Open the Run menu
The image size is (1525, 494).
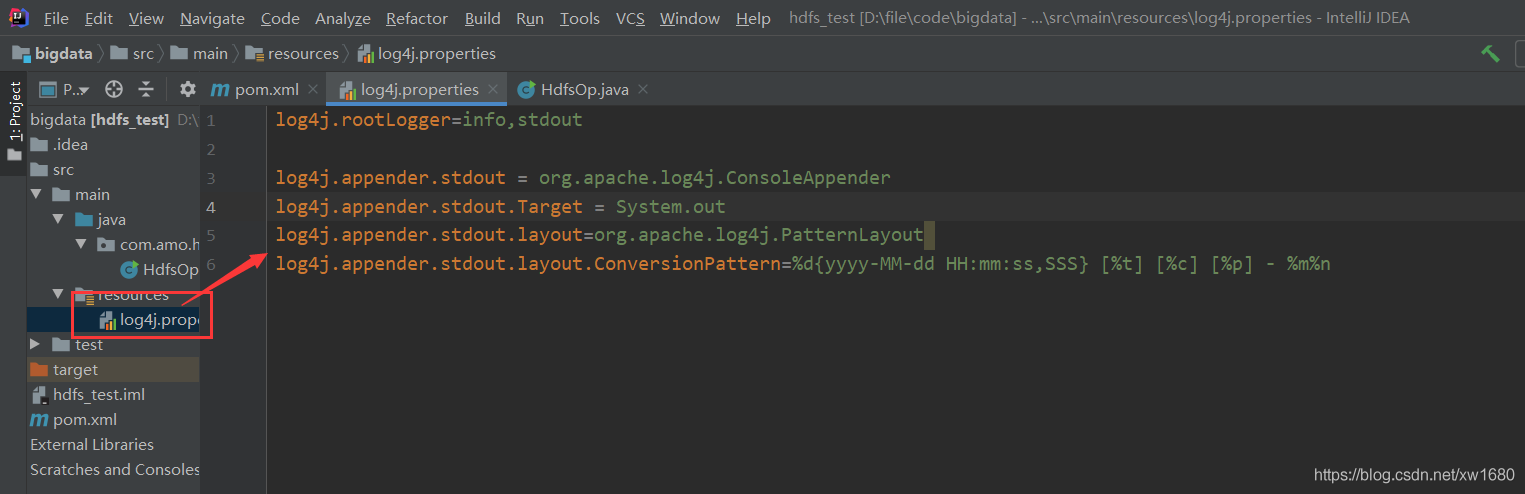(530, 18)
